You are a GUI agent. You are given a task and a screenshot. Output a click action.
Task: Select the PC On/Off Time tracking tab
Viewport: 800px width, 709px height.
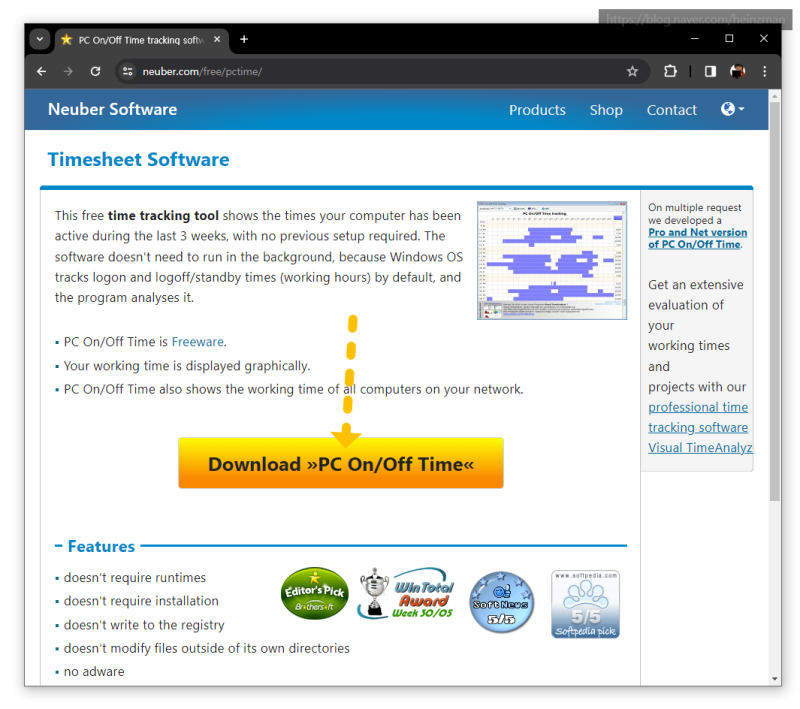point(141,40)
